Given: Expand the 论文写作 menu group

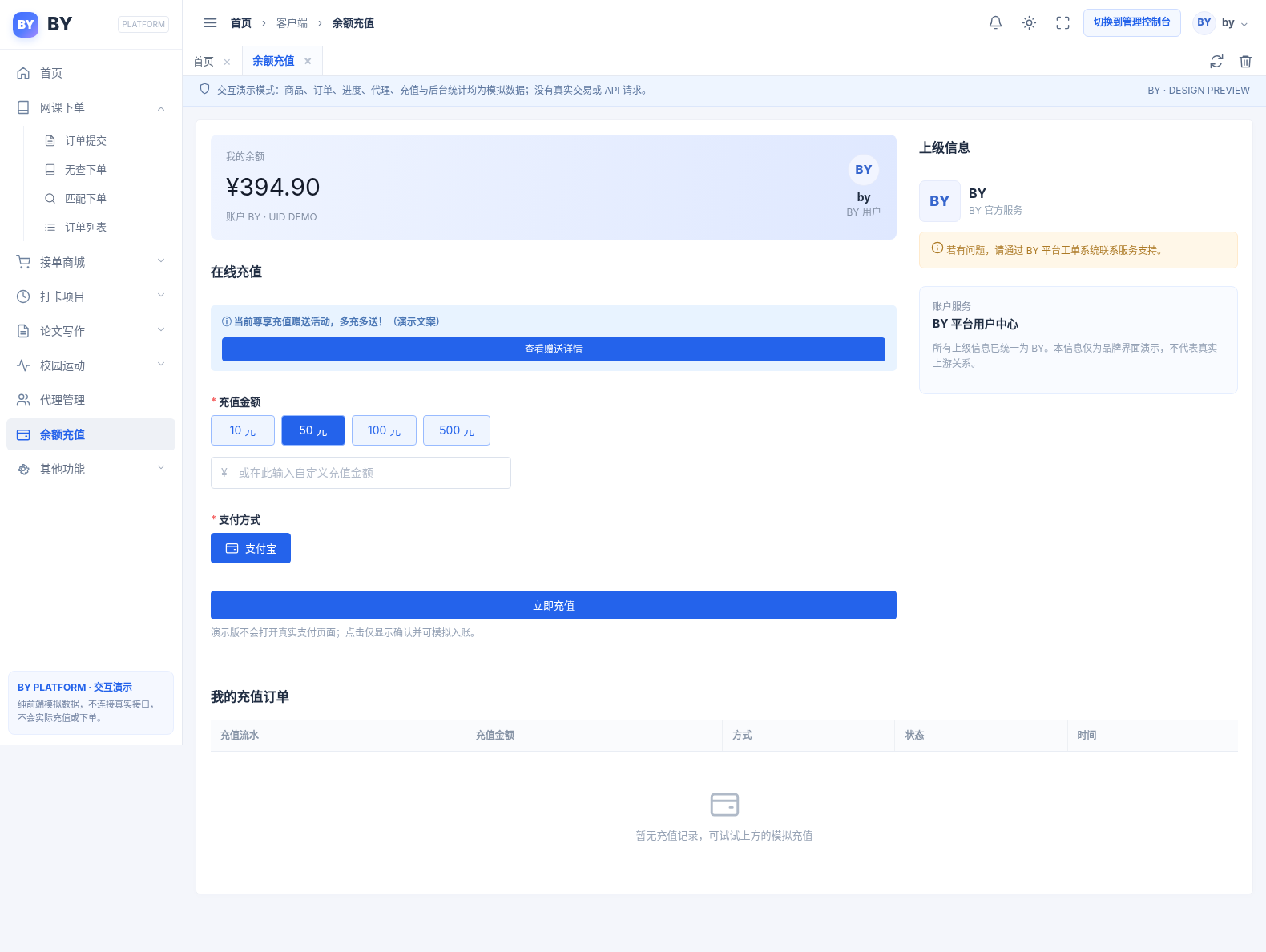Looking at the screenshot, I should (91, 331).
